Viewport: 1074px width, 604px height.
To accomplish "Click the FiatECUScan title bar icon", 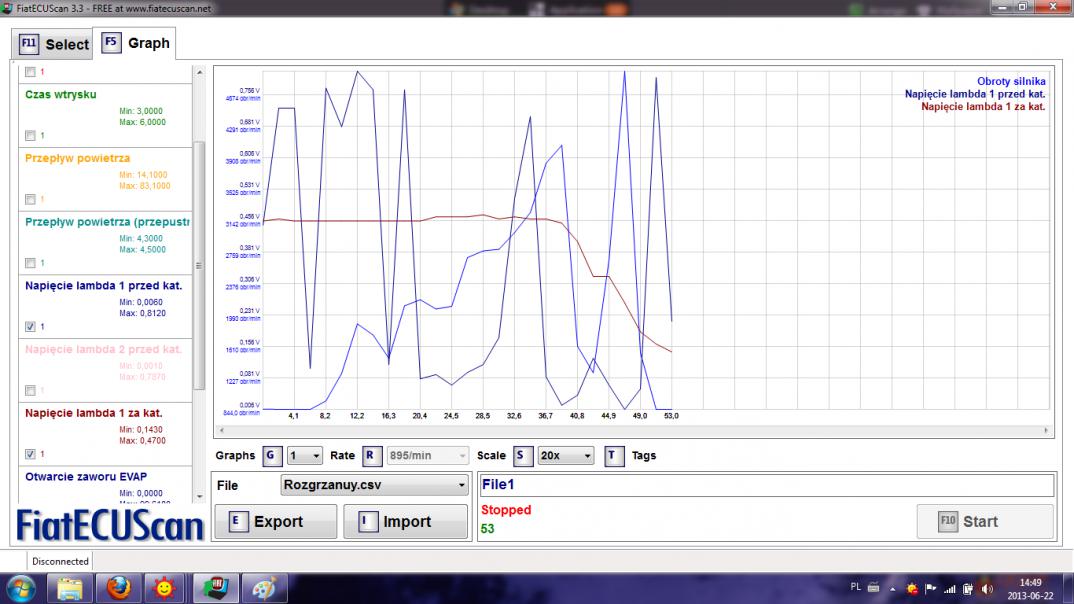I will click(8, 8).
